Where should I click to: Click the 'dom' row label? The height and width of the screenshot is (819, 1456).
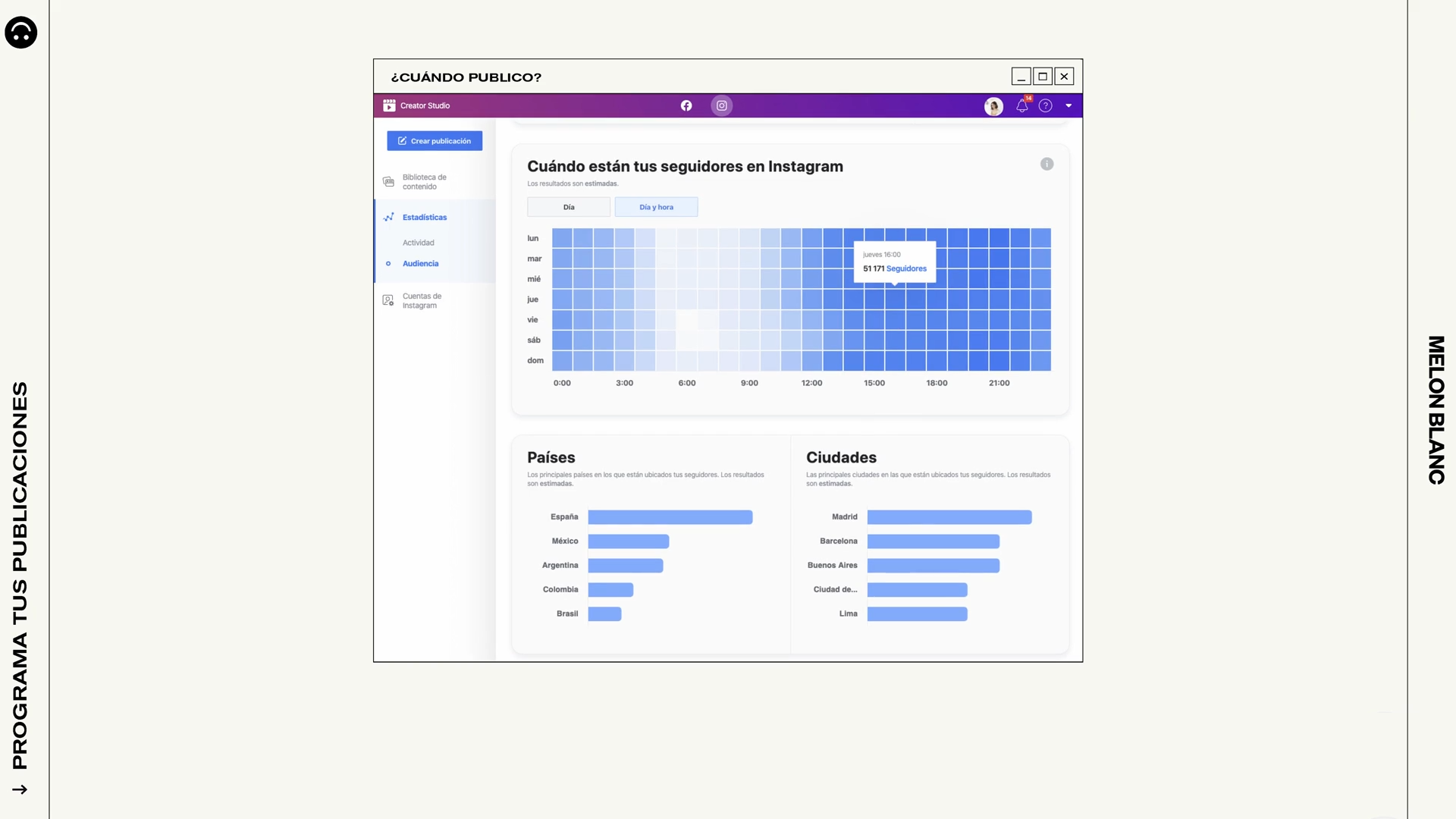tap(535, 361)
